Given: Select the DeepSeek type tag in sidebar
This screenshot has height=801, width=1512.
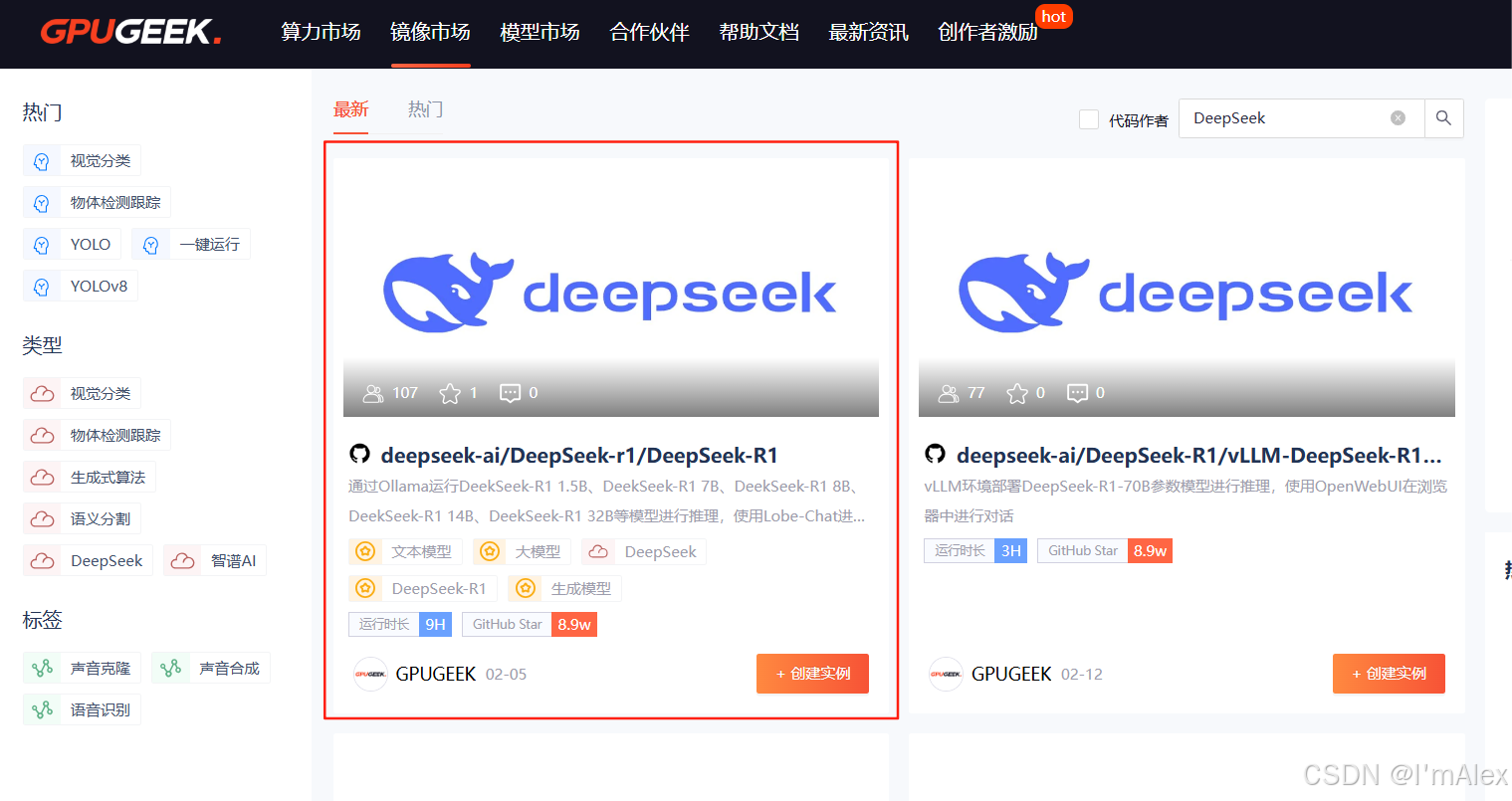Looking at the screenshot, I should (89, 560).
